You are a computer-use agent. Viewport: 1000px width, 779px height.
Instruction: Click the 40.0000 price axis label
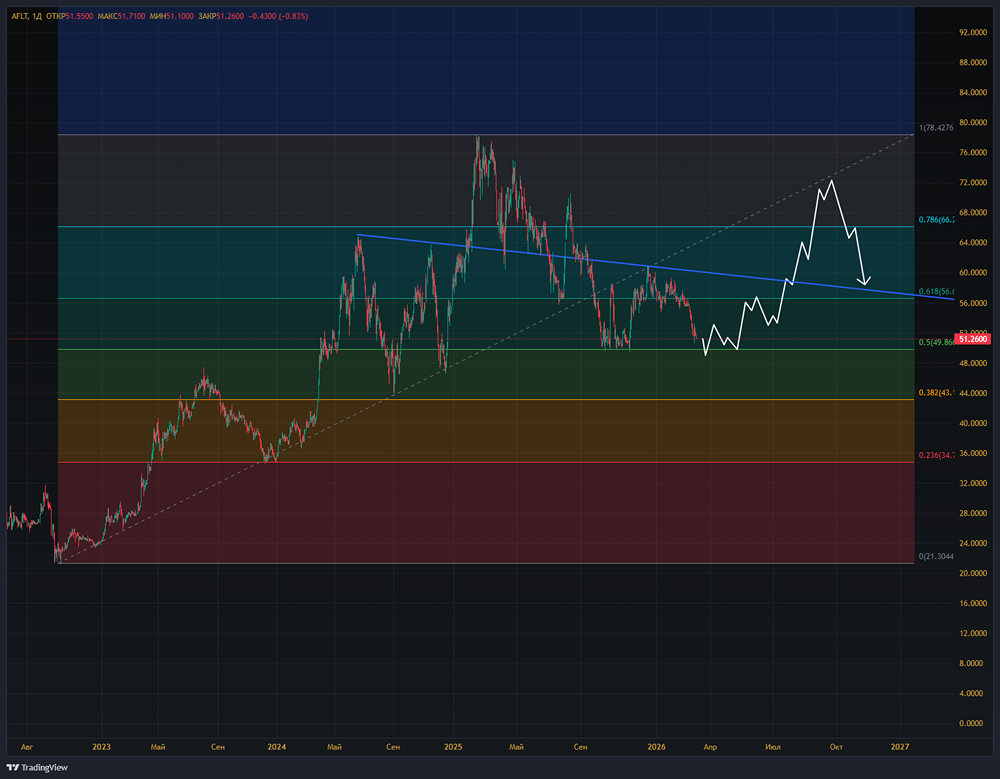pyautogui.click(x=973, y=423)
